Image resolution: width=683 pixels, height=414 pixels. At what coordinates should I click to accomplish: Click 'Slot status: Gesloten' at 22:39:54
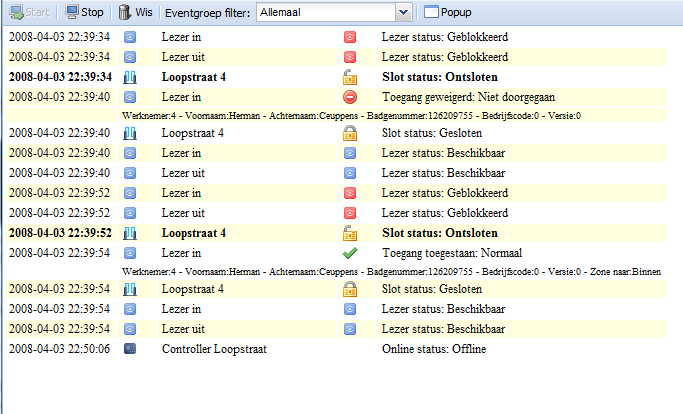click(x=432, y=289)
